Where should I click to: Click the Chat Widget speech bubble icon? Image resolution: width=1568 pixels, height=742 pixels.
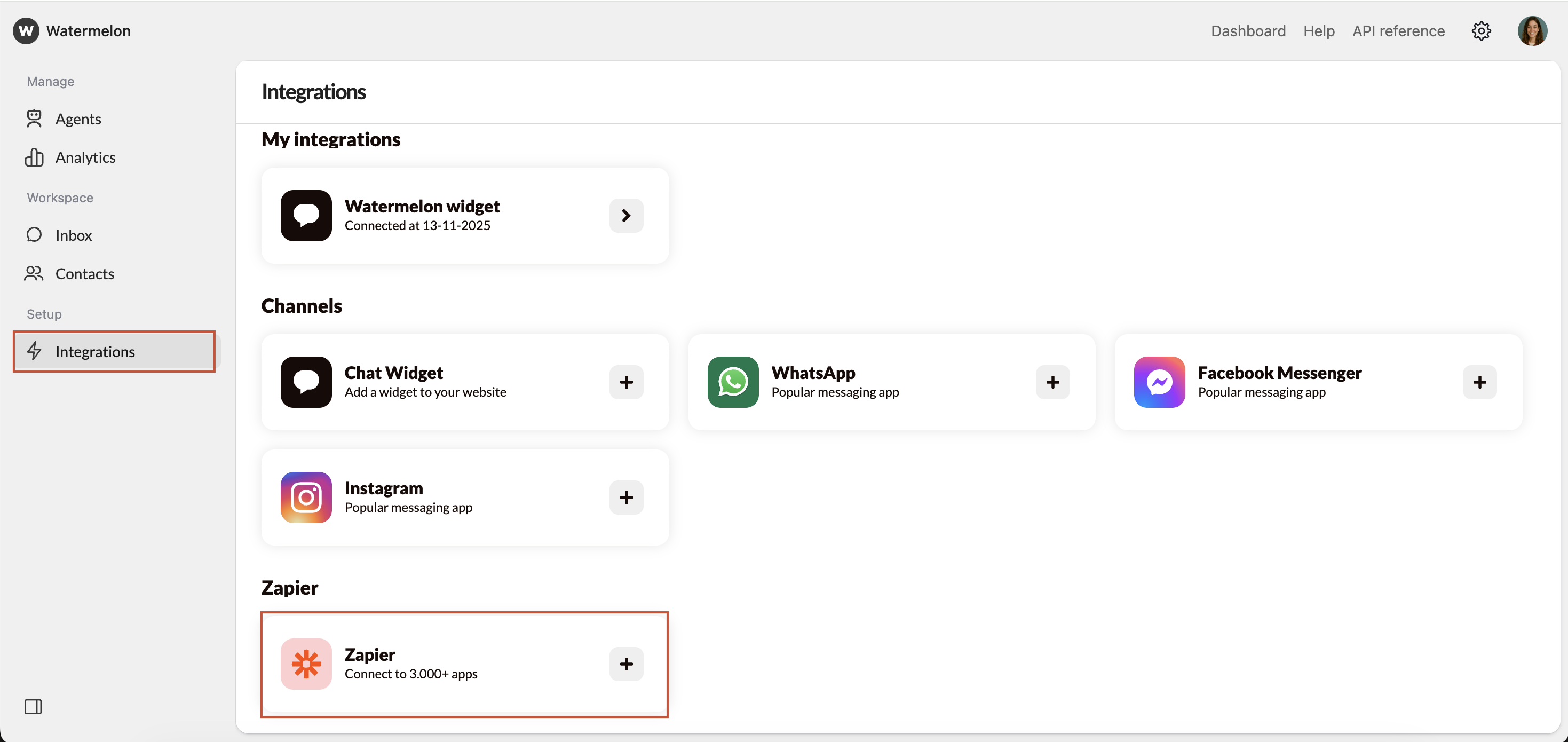(x=306, y=382)
